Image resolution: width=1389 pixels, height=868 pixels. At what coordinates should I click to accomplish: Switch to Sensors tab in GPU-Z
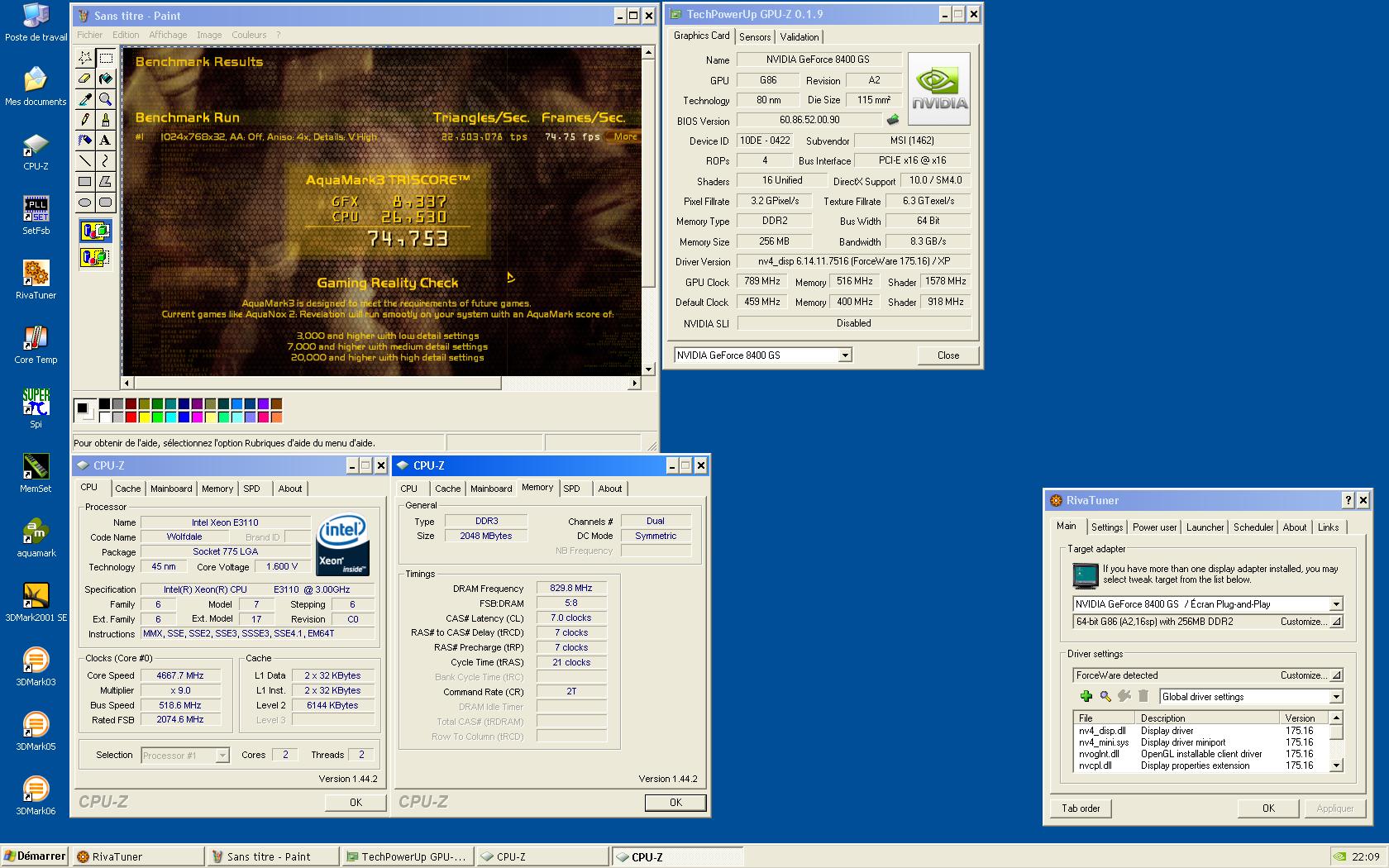click(755, 37)
